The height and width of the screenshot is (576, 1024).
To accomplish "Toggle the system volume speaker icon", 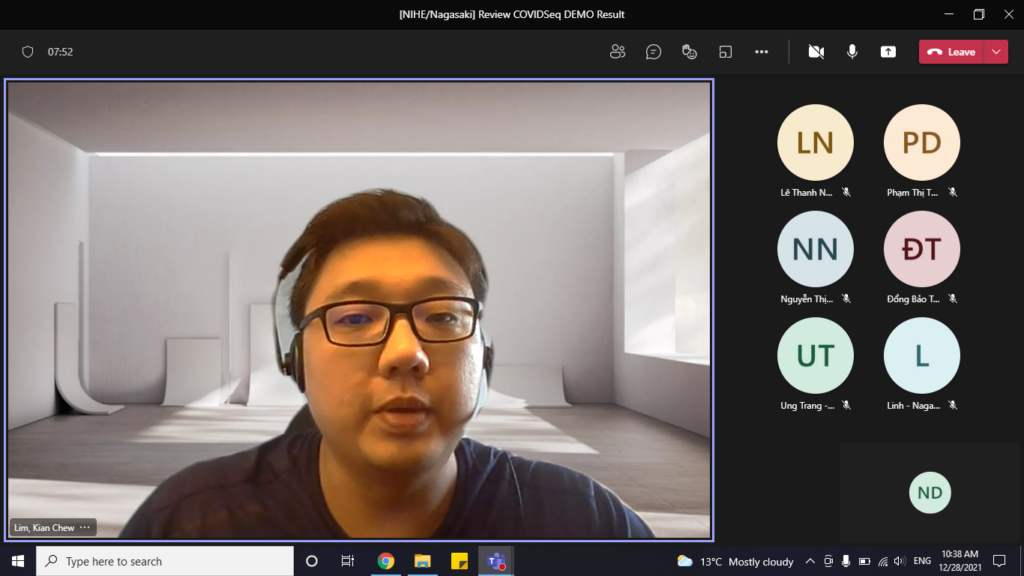I will tap(899, 561).
